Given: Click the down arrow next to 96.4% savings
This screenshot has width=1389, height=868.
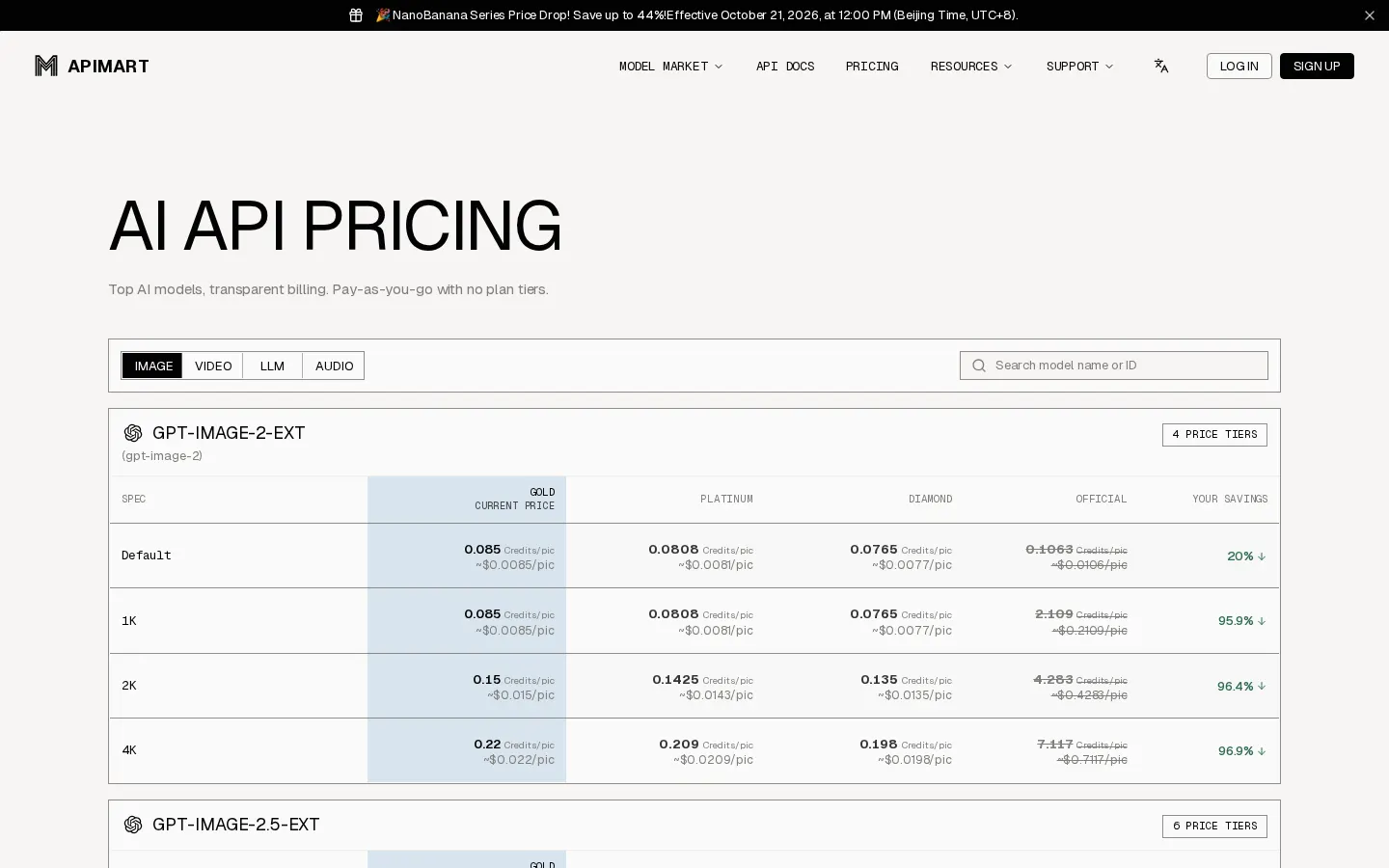Looking at the screenshot, I should [x=1262, y=687].
